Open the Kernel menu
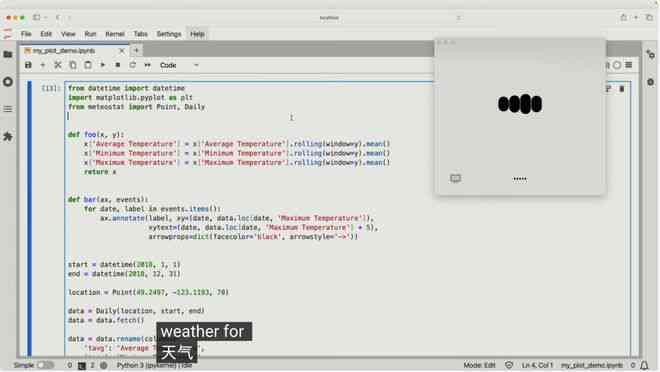The width and height of the screenshot is (660, 372). [114, 34]
